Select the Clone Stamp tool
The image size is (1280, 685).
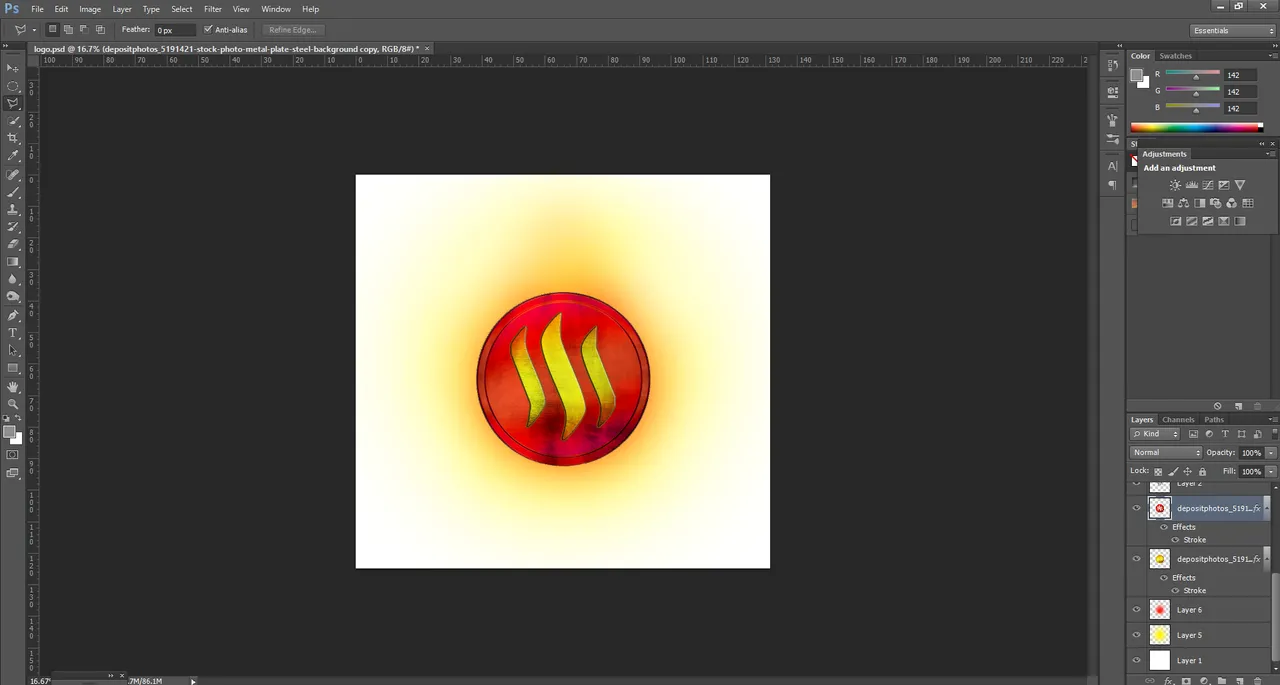(13, 209)
